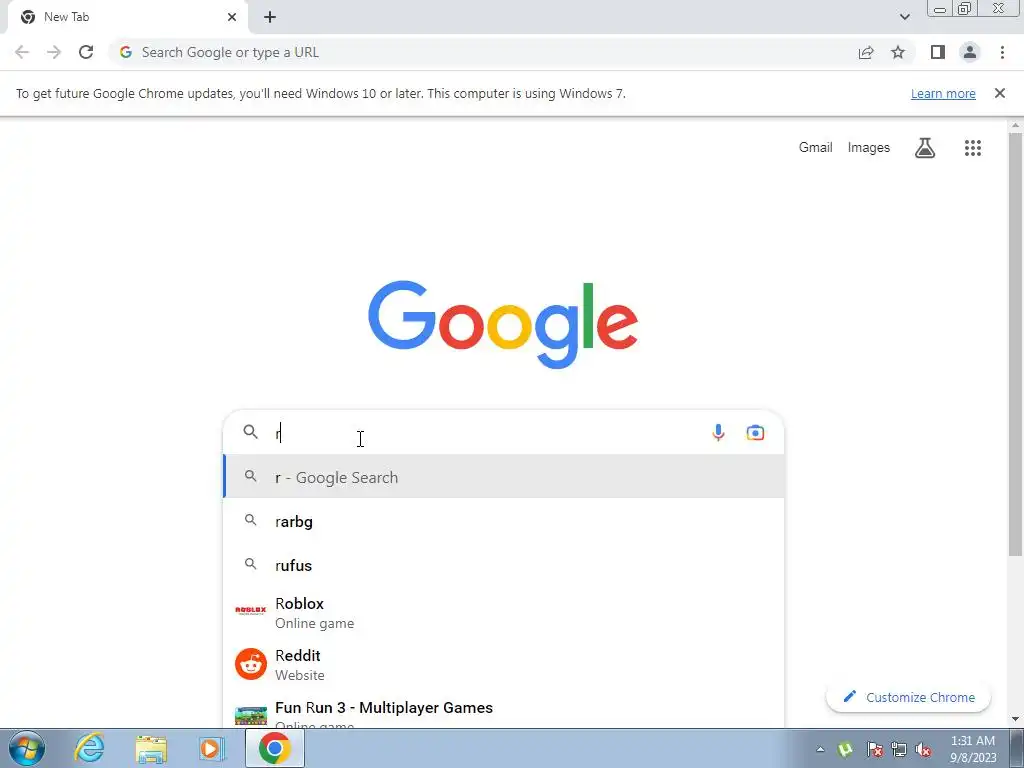The width and height of the screenshot is (1024, 768).
Task: Open Windows Media Player from taskbar
Action: click(211, 748)
